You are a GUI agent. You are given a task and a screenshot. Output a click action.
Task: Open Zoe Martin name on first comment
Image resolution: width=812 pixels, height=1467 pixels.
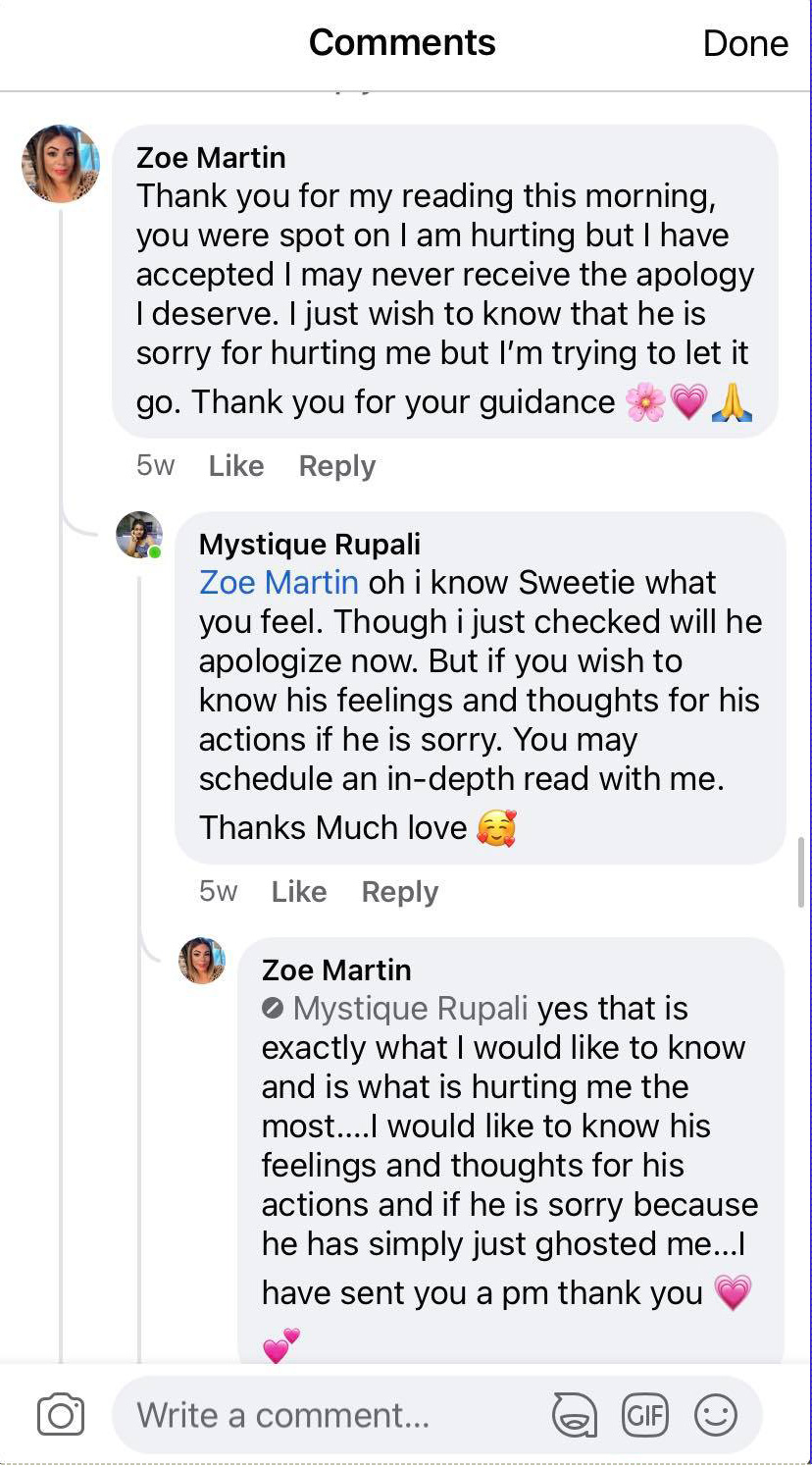pyautogui.click(x=211, y=158)
